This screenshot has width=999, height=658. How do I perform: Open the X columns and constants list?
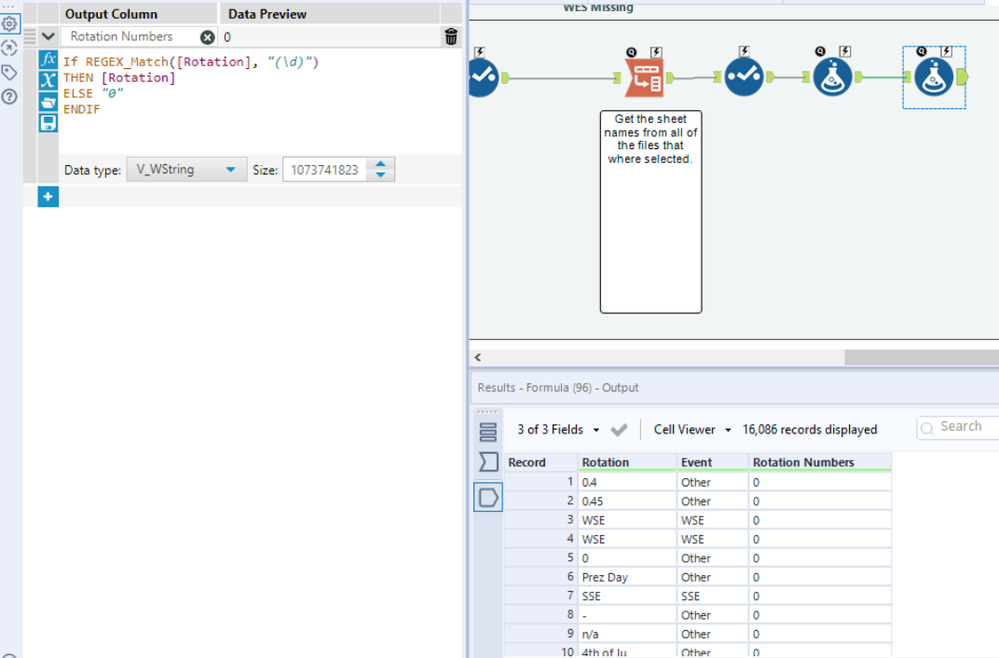point(48,80)
